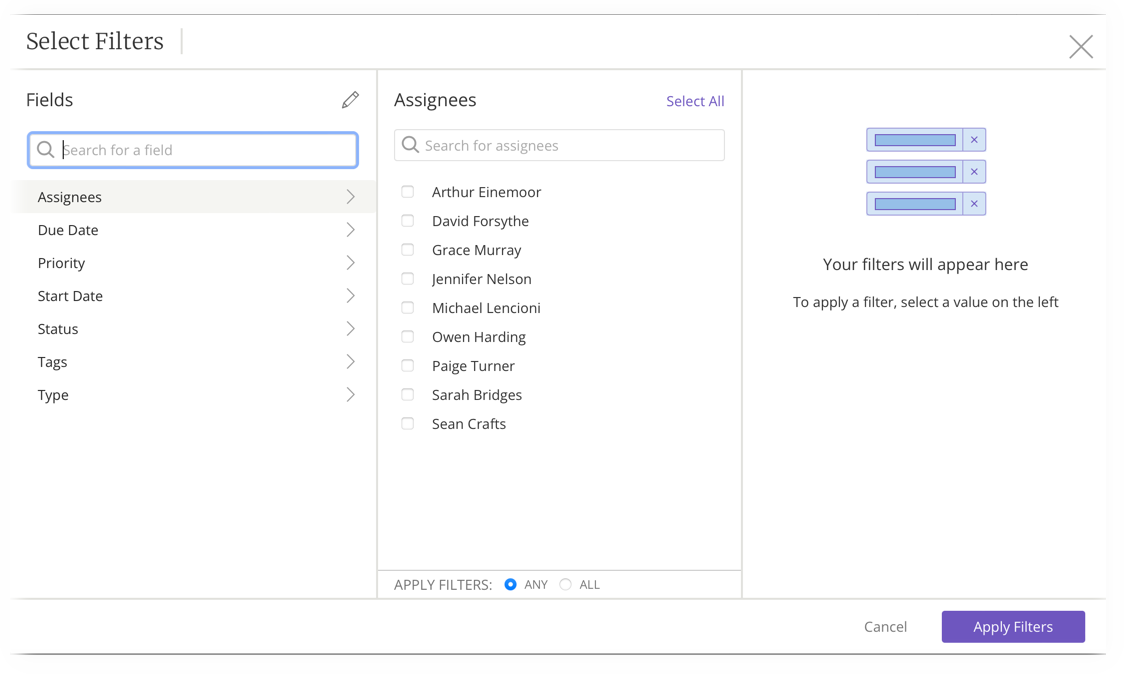Image resolution: width=1124 pixels, height=674 pixels.
Task: Expand the Status field
Action: pos(351,328)
